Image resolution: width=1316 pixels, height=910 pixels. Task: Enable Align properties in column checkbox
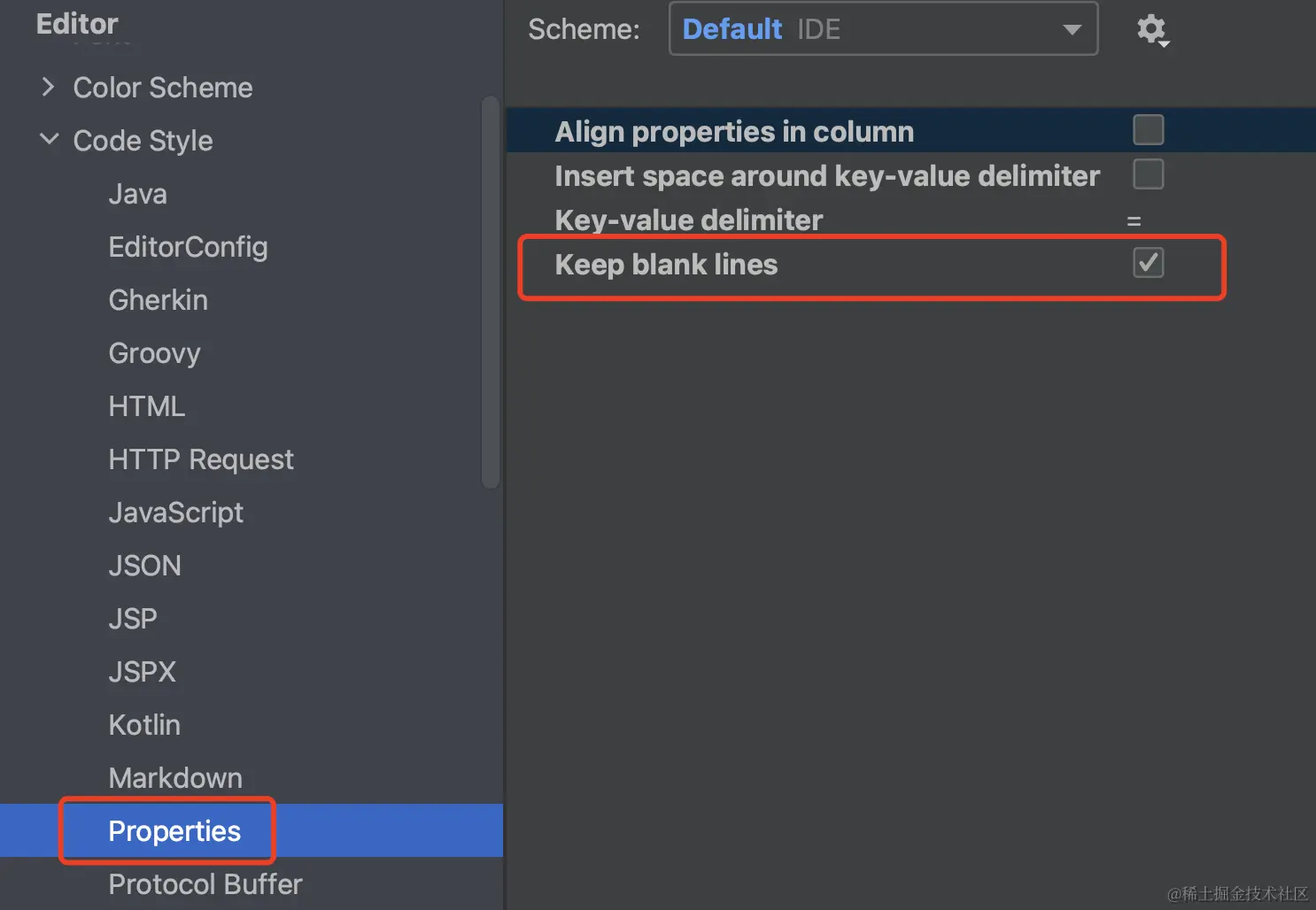pos(1148,131)
